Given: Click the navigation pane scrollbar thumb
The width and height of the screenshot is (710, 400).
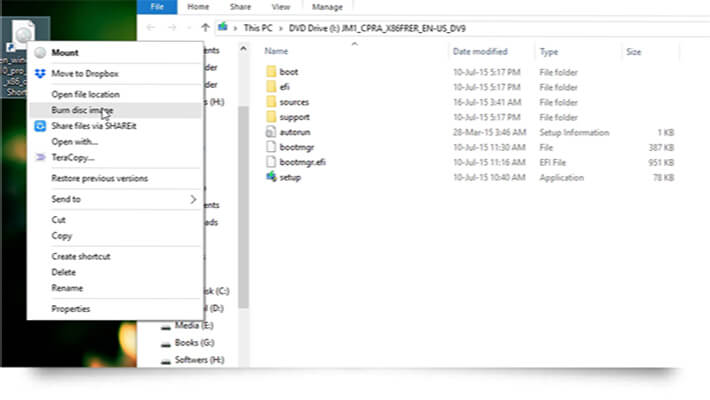Looking at the screenshot, I should coord(244,207).
